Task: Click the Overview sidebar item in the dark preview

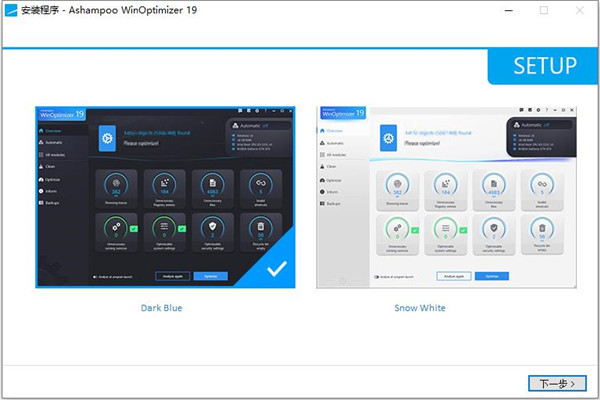Action: coord(55,129)
